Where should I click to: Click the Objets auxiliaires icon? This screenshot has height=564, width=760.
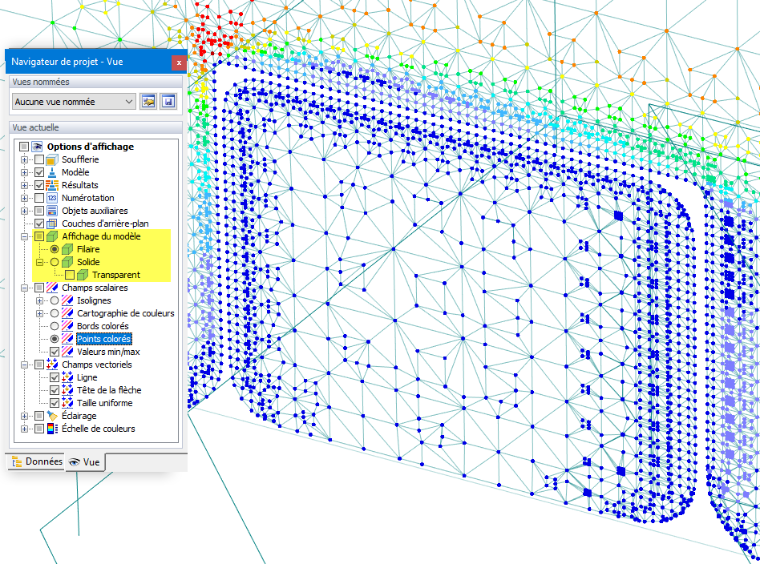tap(52, 211)
